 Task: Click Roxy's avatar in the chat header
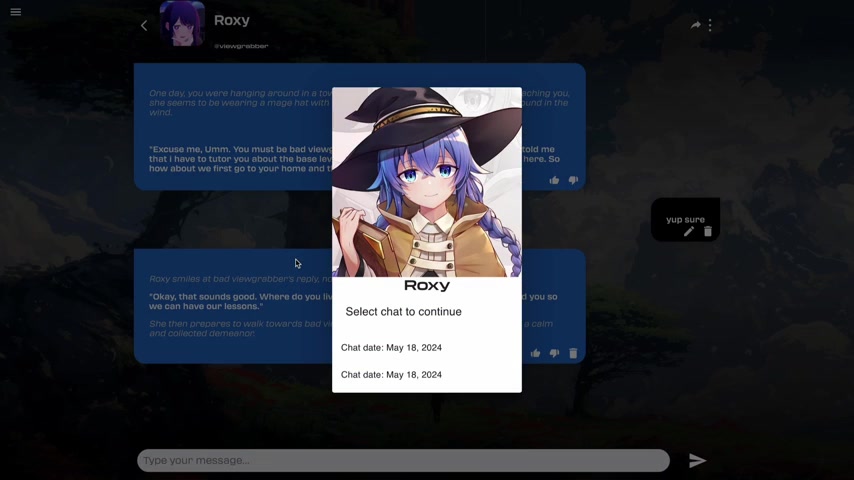tap(182, 23)
